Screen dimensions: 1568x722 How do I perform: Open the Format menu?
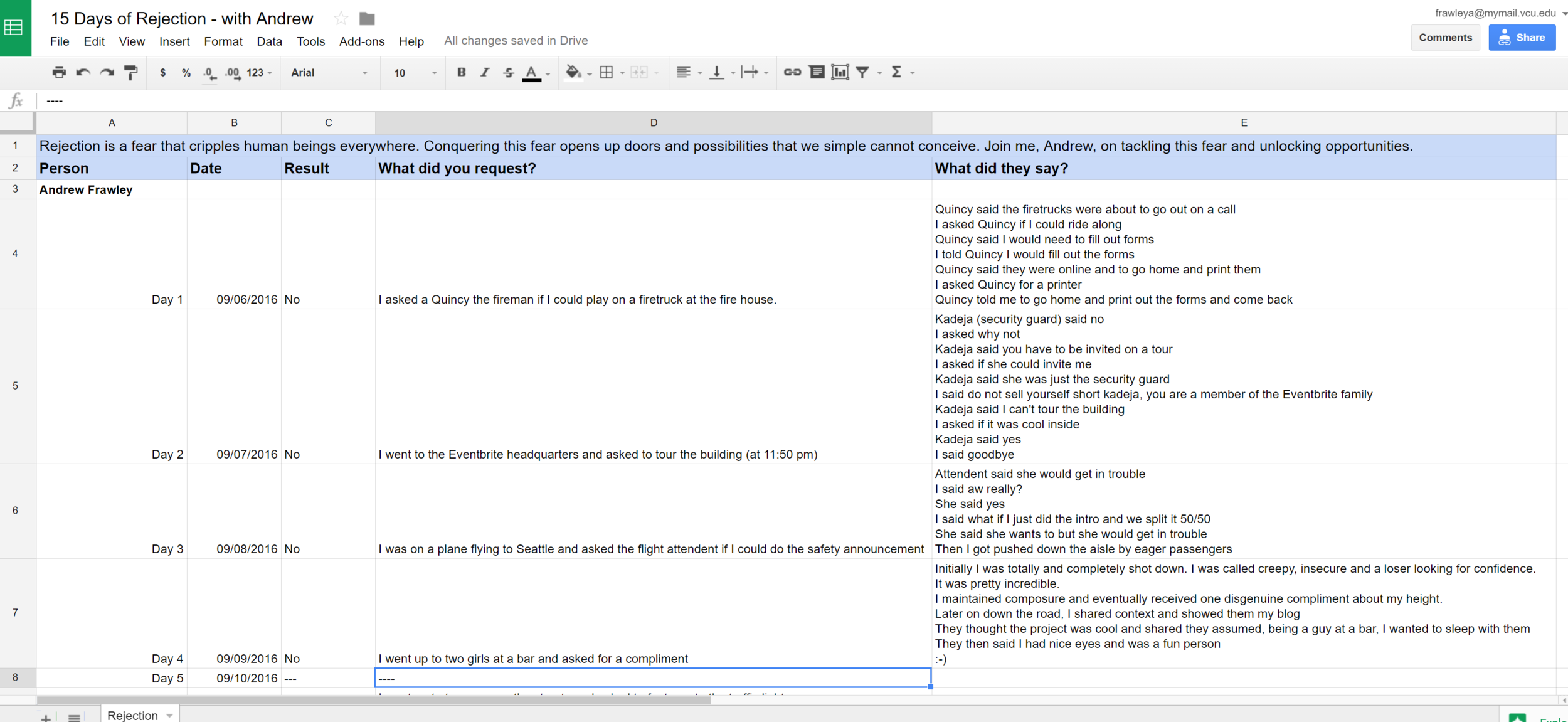coord(223,41)
